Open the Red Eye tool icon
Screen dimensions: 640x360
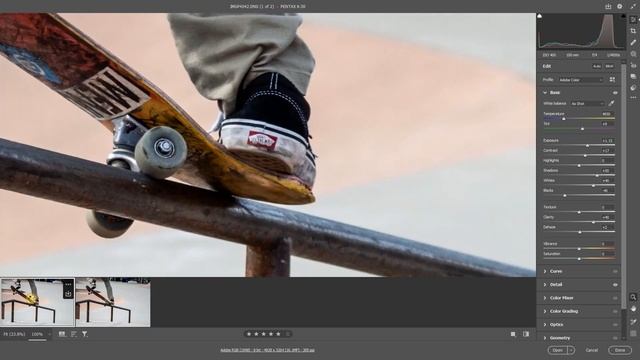click(633, 65)
